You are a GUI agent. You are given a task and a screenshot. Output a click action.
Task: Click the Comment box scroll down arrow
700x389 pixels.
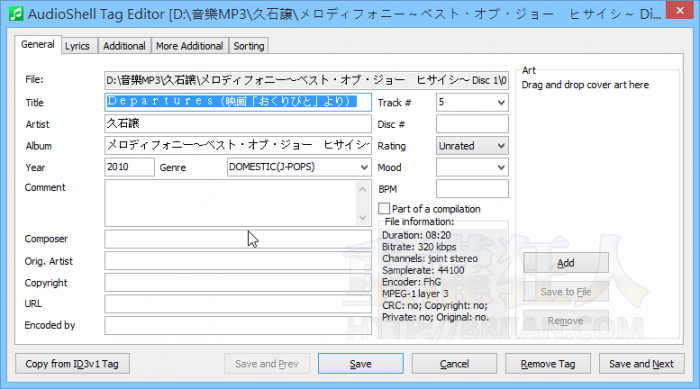point(362,218)
